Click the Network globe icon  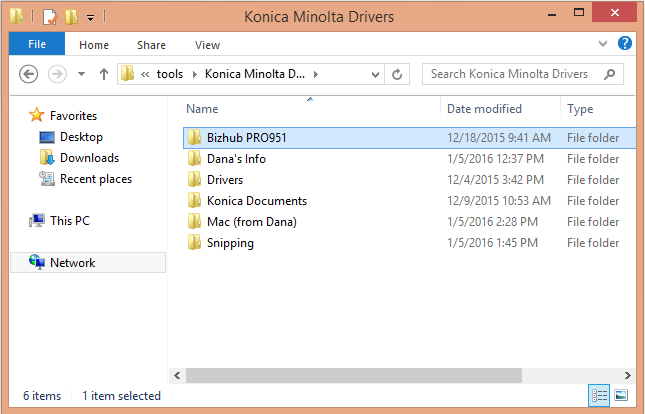(x=37, y=262)
